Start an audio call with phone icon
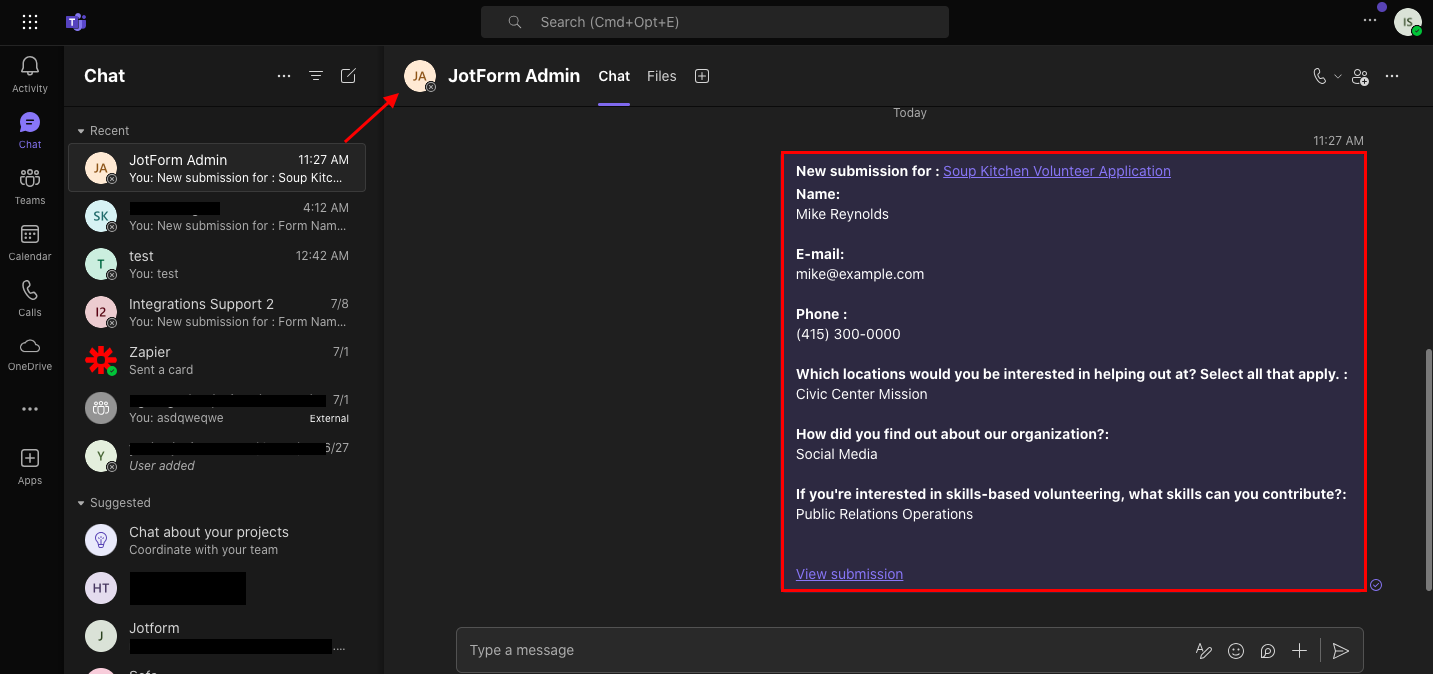The image size is (1433, 674). pyautogui.click(x=1320, y=76)
